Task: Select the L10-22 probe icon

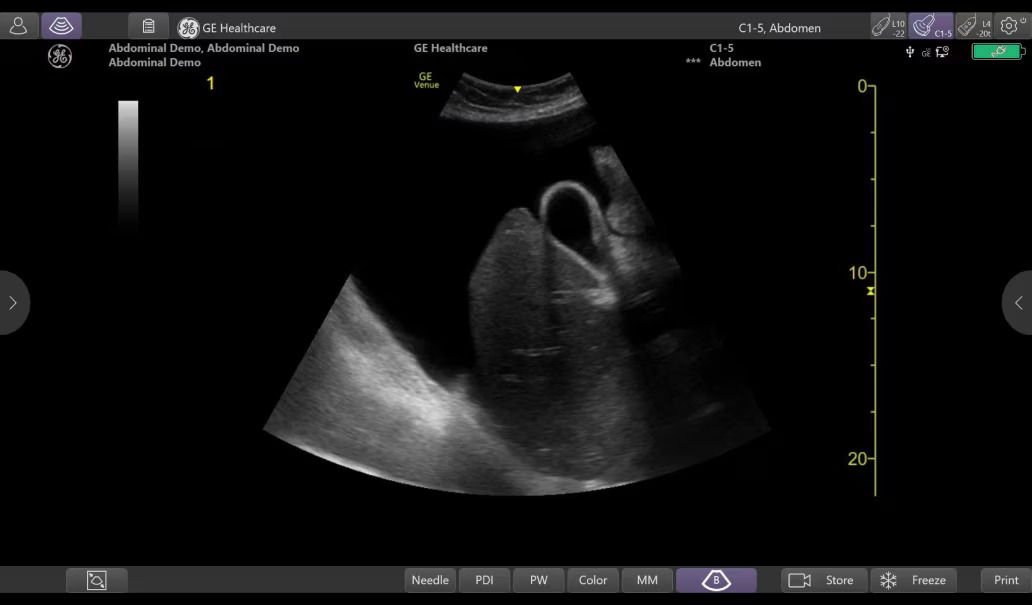Action: point(887,27)
